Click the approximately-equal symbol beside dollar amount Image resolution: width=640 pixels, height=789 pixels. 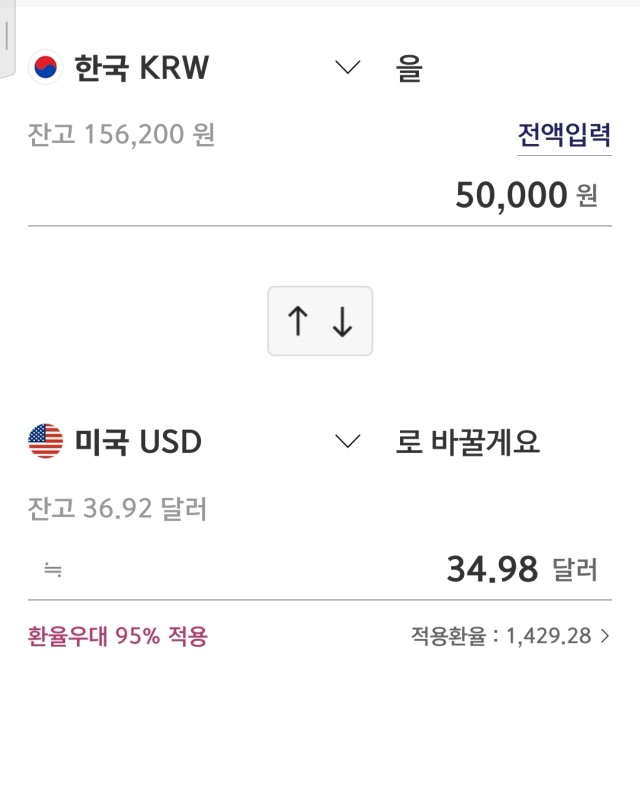[x=52, y=570]
